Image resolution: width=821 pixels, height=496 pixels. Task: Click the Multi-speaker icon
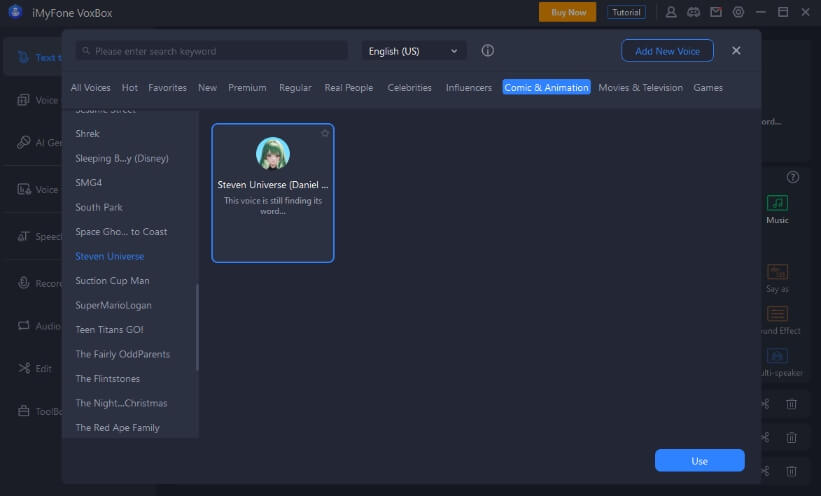point(777,356)
